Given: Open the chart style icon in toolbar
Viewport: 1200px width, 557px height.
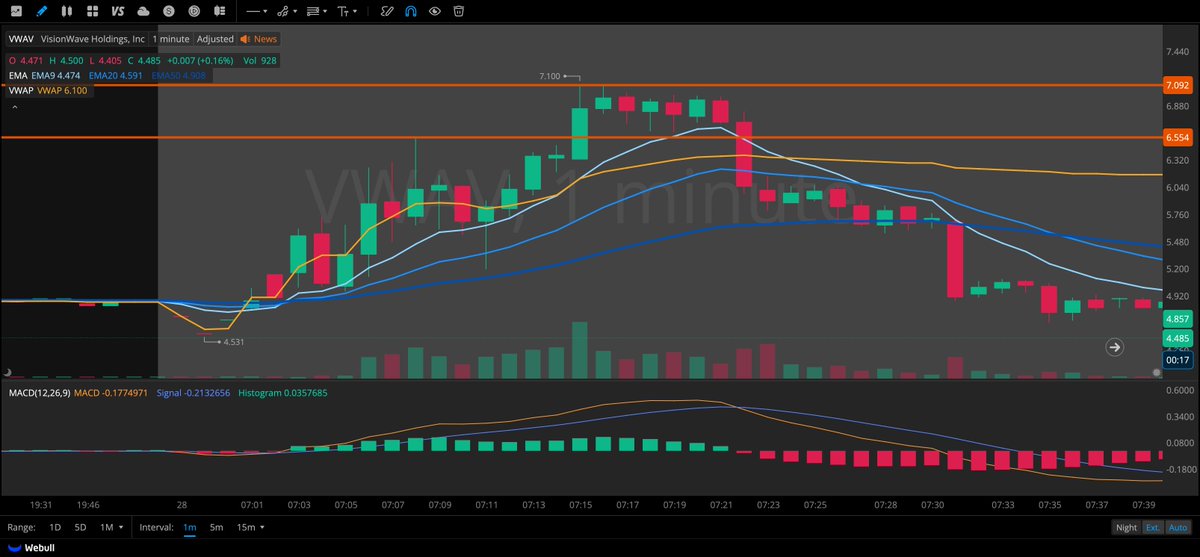Looking at the screenshot, I should click(x=16, y=11).
